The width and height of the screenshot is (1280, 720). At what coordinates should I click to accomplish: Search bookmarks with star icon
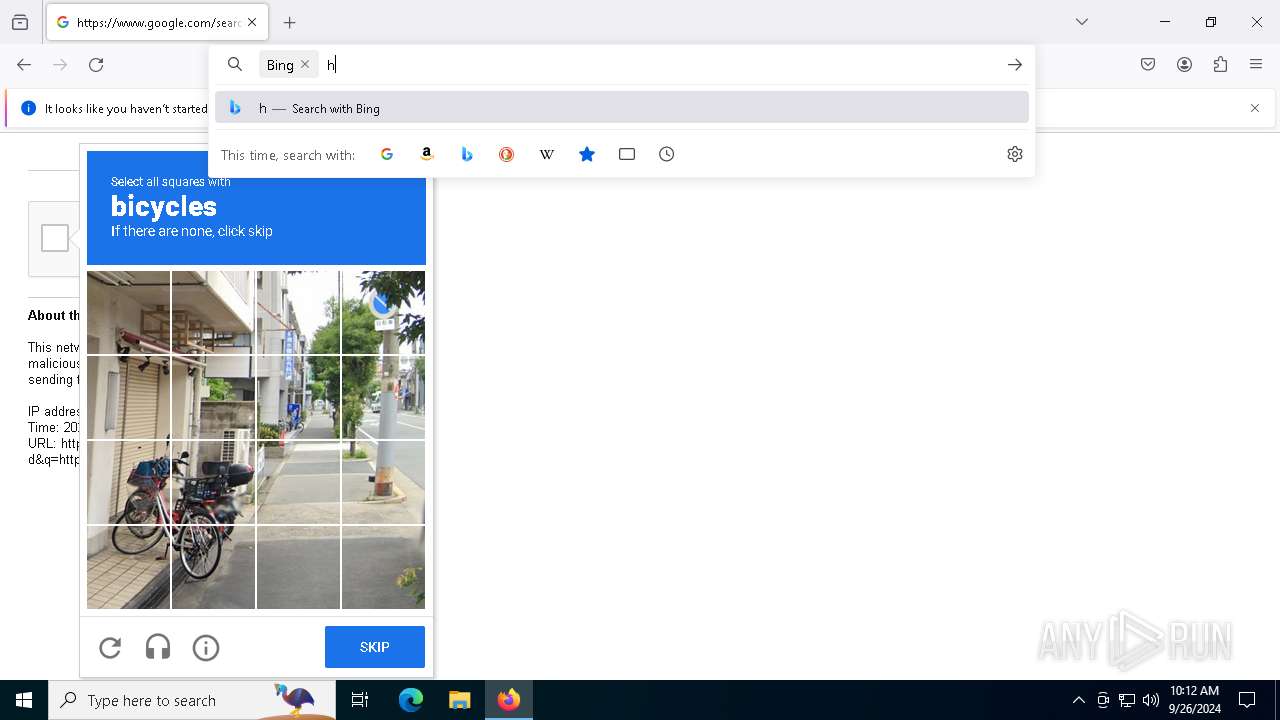[587, 154]
